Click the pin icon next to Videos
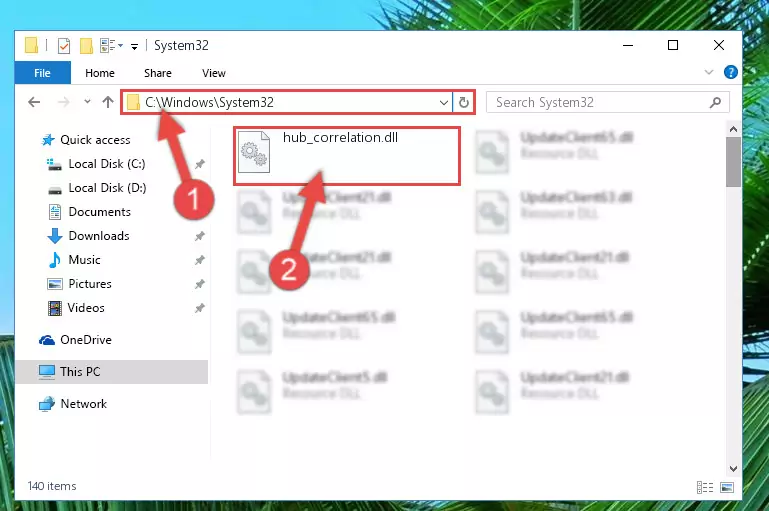The image size is (769, 511). (200, 308)
